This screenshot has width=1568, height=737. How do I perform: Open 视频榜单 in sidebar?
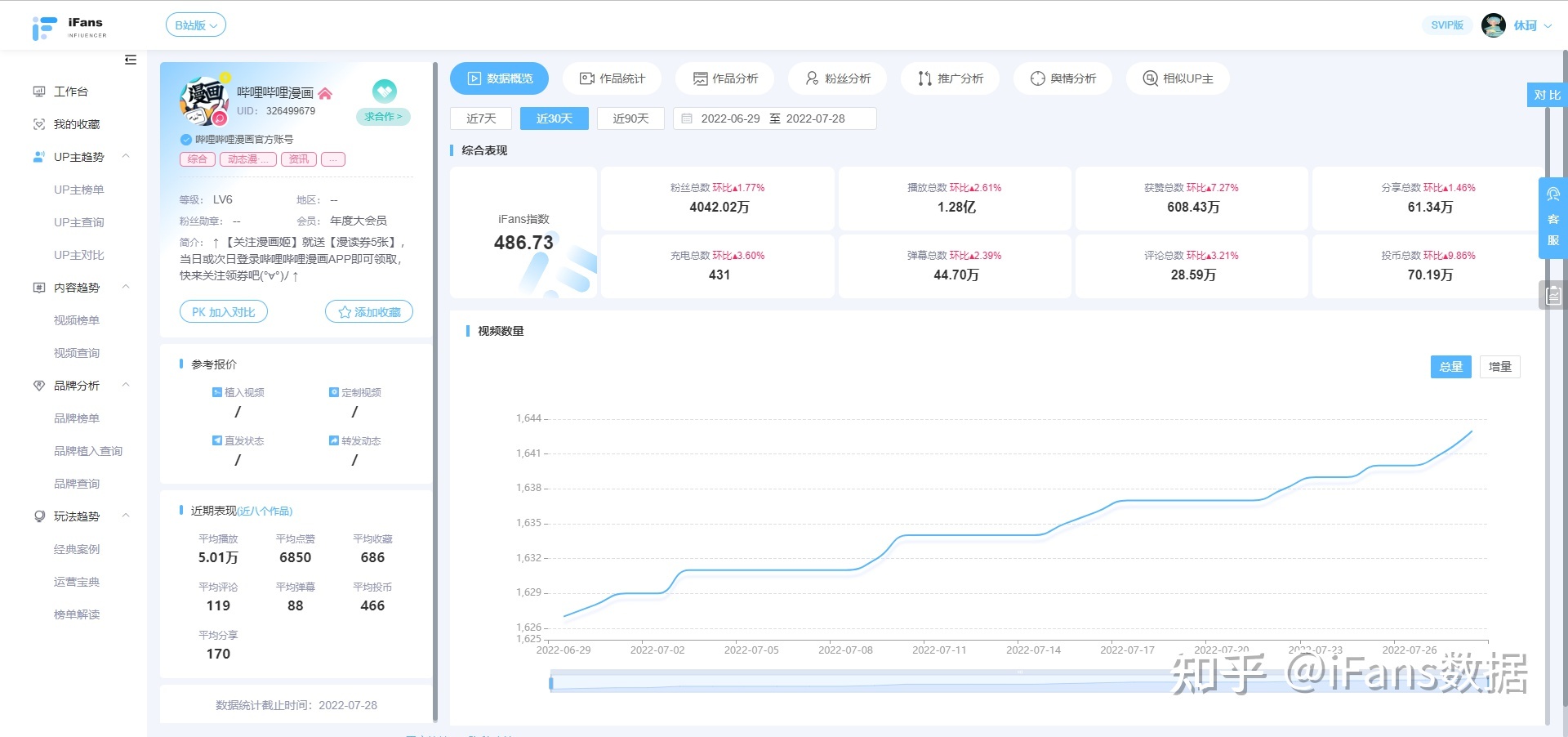[x=77, y=320]
